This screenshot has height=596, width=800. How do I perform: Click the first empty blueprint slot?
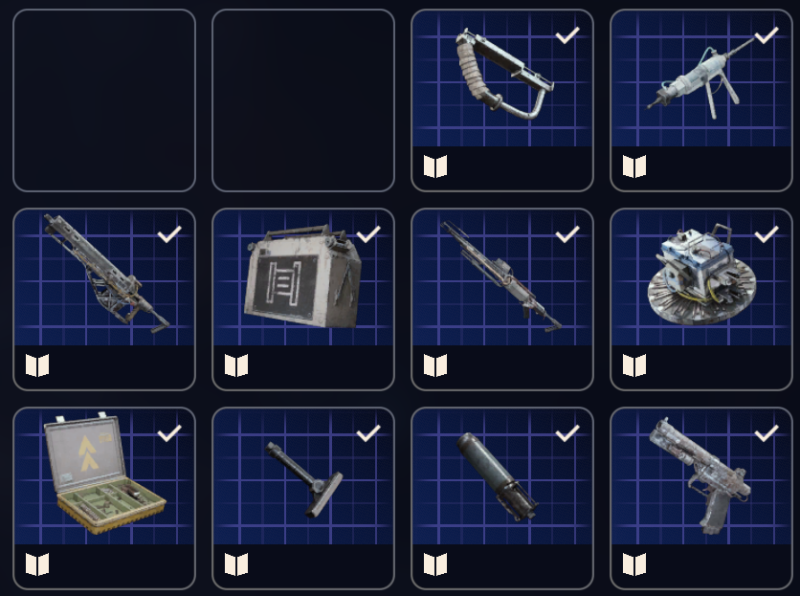(104, 101)
